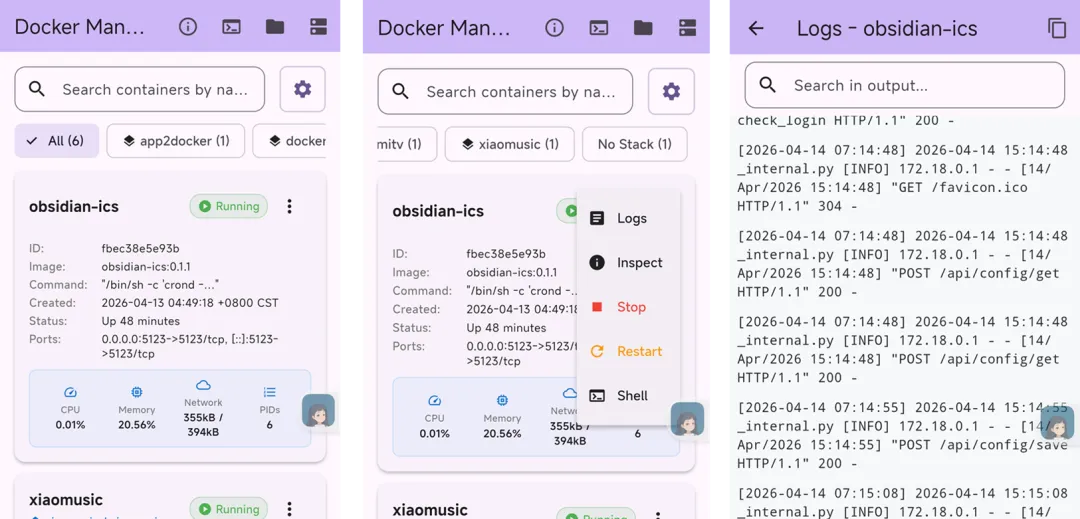Tap 'Logs - obsidian-ics' header title

pyautogui.click(x=887, y=28)
